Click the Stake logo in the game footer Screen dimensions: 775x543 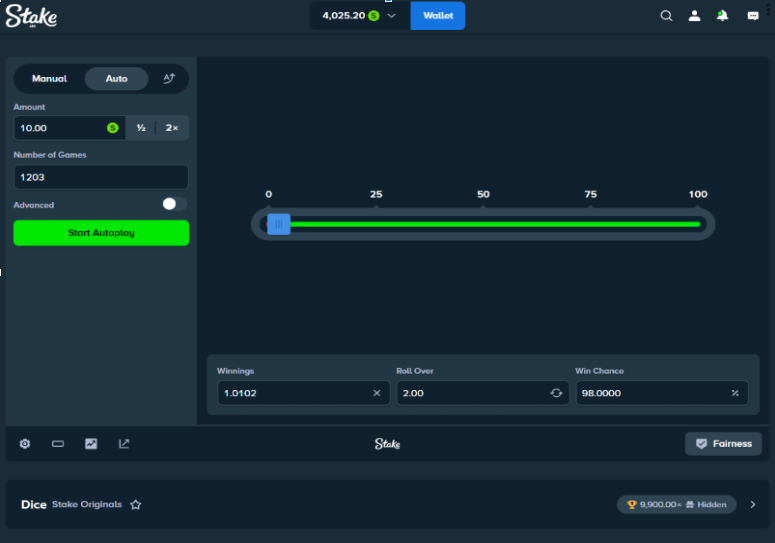pos(387,444)
